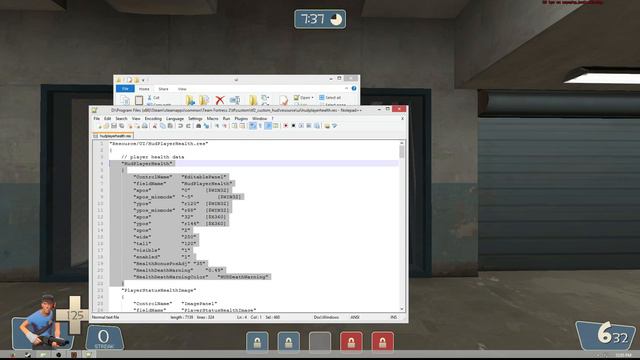Click the Redo arrow in Notepad++ toolbar
Image resolution: width=640 pixels, height=360 pixels.
[x=188, y=126]
